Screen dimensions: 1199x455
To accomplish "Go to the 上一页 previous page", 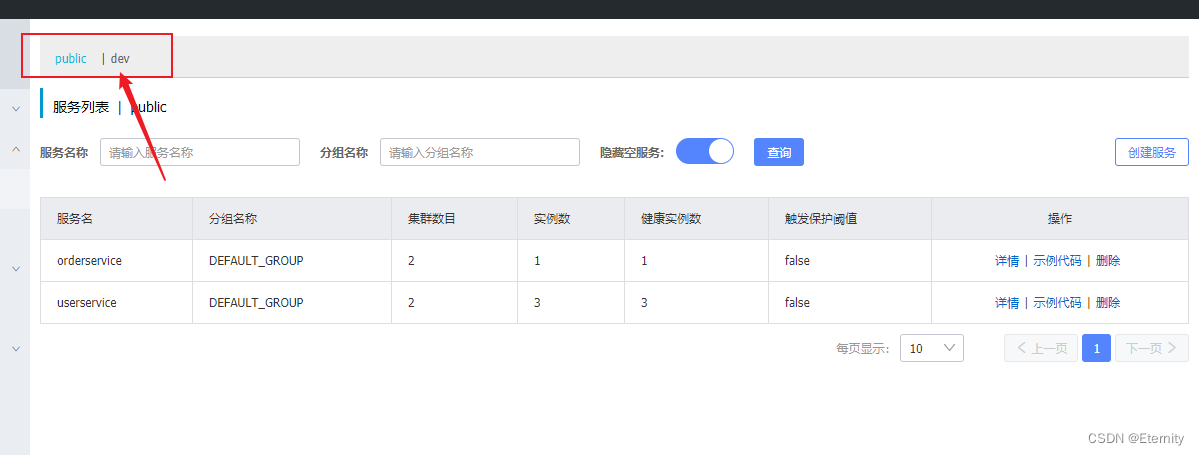I will point(1041,348).
